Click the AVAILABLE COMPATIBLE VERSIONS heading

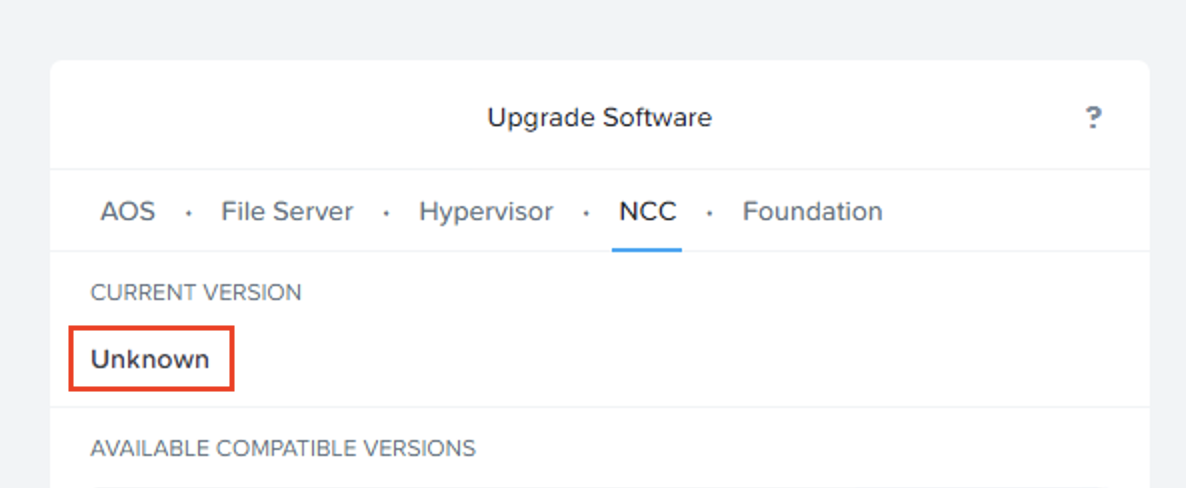coord(283,448)
